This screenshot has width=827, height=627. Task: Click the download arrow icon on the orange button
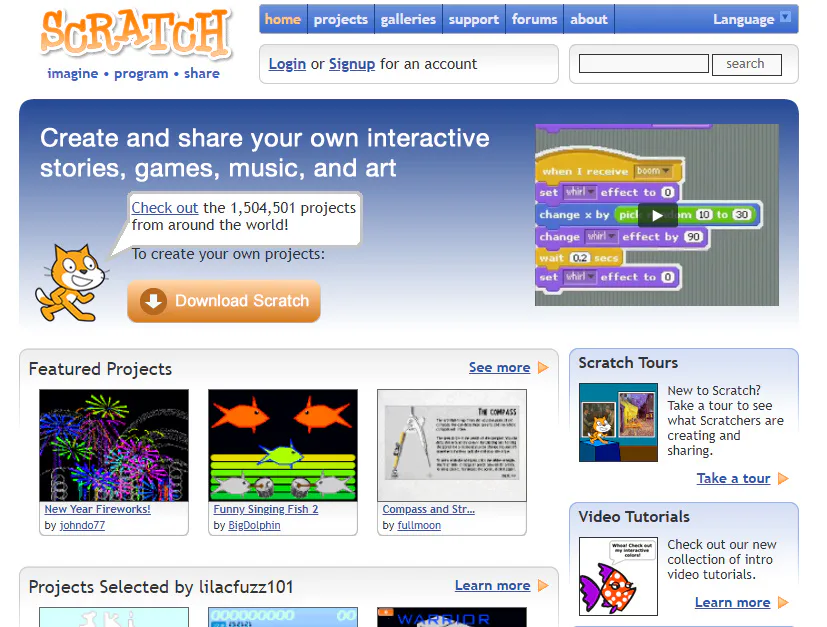click(153, 301)
